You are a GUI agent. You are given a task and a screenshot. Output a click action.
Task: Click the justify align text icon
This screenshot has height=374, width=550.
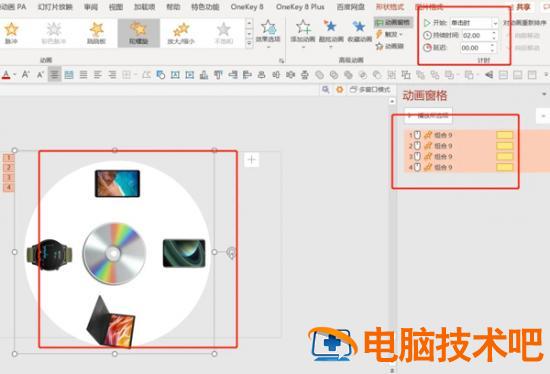click(x=83, y=74)
